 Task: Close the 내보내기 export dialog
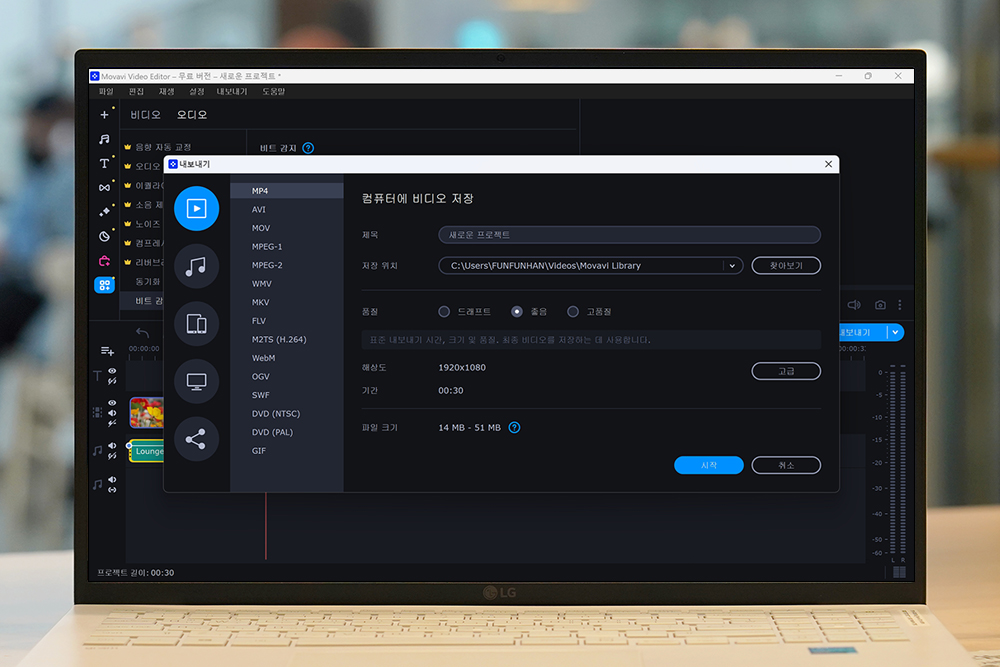[828, 165]
